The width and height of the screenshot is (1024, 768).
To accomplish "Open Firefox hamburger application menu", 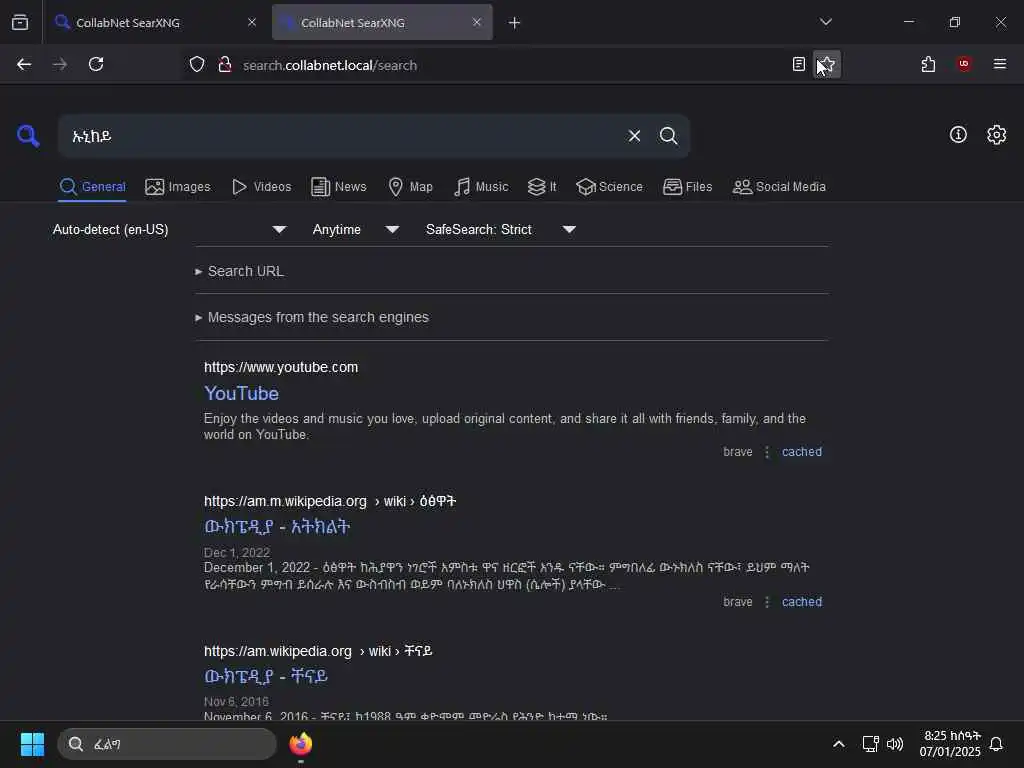I will pyautogui.click(x=1000, y=64).
